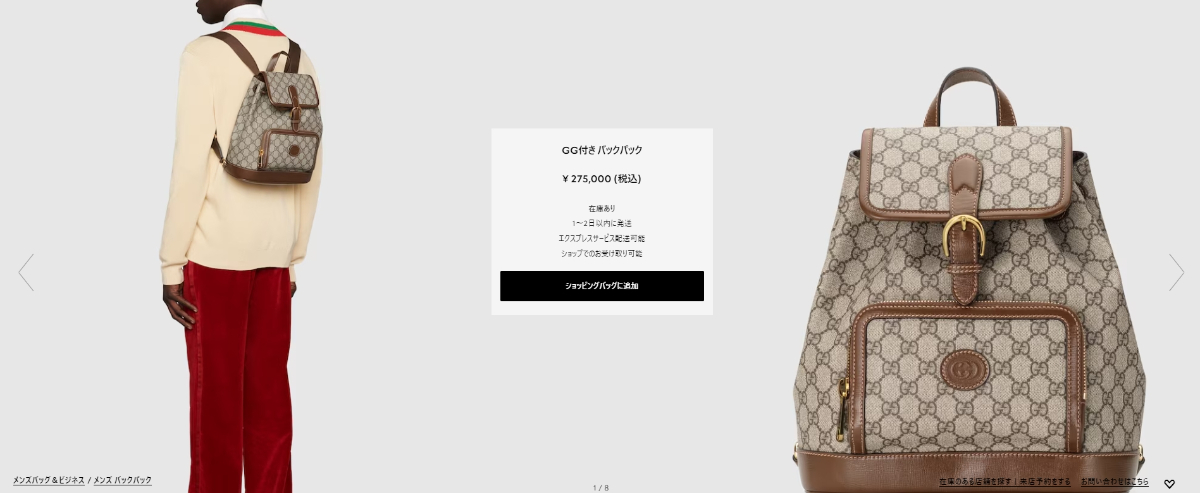Viewport: 1200px width, 493px height.
Task: Open メンズ バックパック breadcrumb link
Action: click(123, 481)
